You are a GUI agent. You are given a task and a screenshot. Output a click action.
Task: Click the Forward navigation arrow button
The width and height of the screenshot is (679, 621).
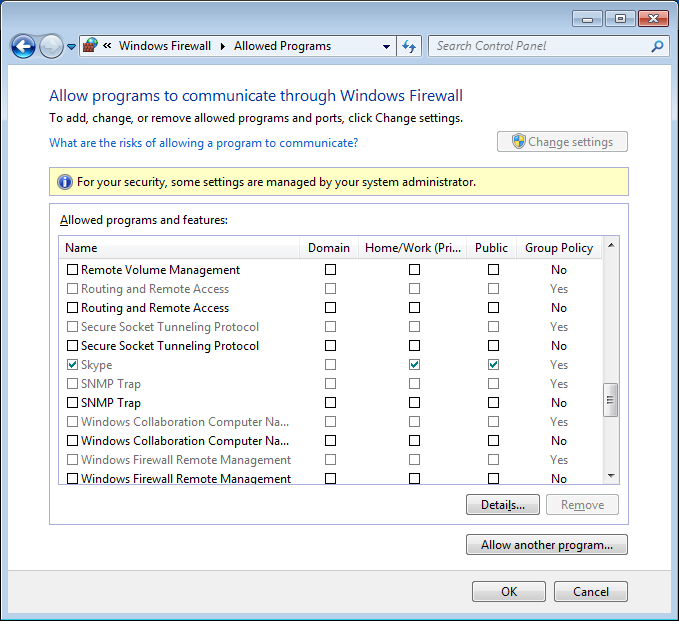click(x=51, y=46)
